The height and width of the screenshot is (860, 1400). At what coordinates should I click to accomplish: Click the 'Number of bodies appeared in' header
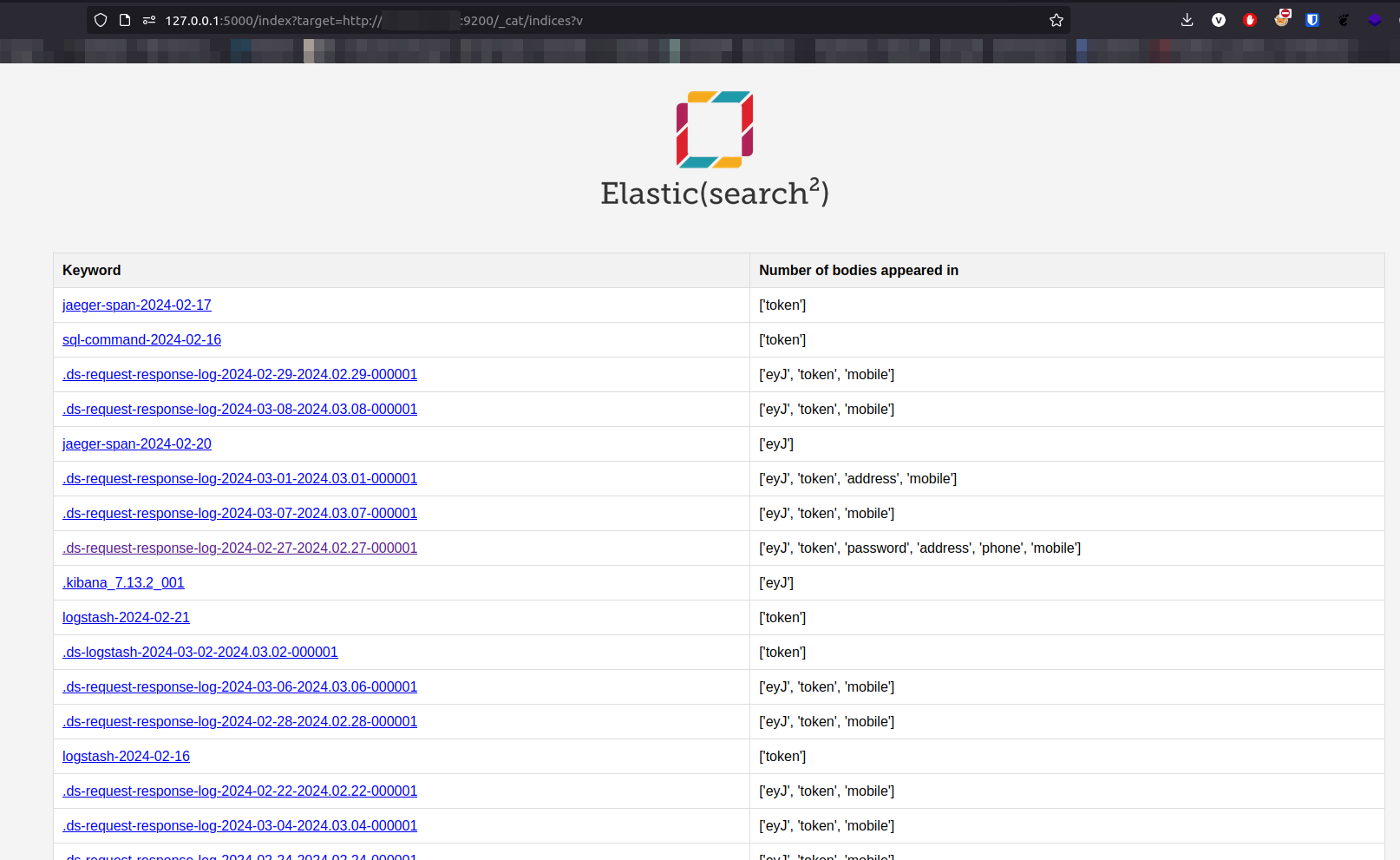(x=1067, y=270)
